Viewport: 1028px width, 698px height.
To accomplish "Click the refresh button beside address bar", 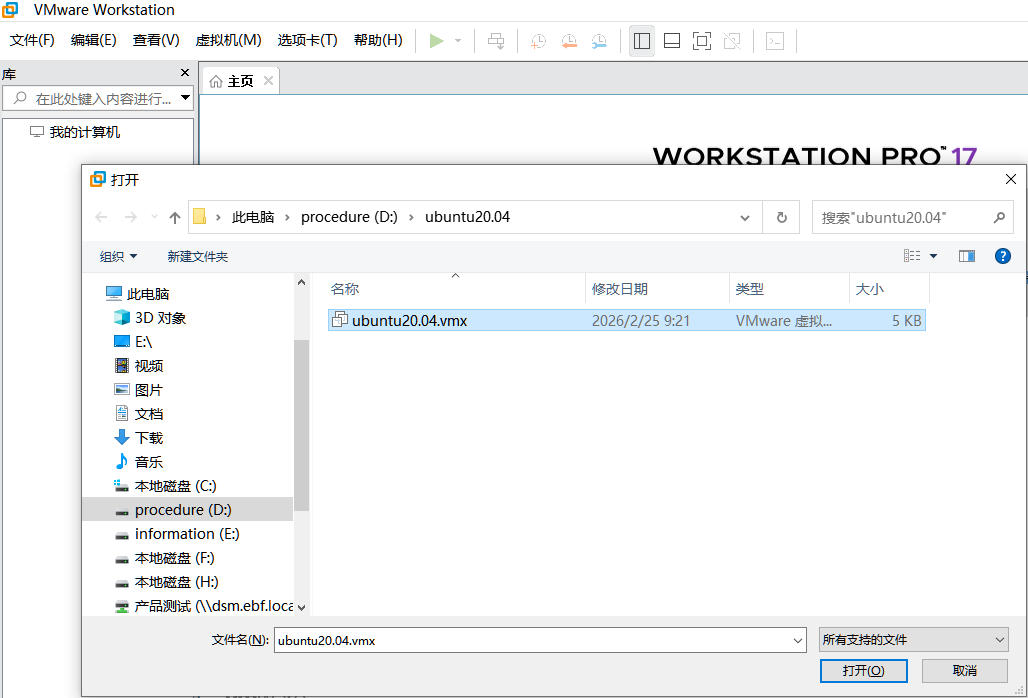I will point(781,217).
